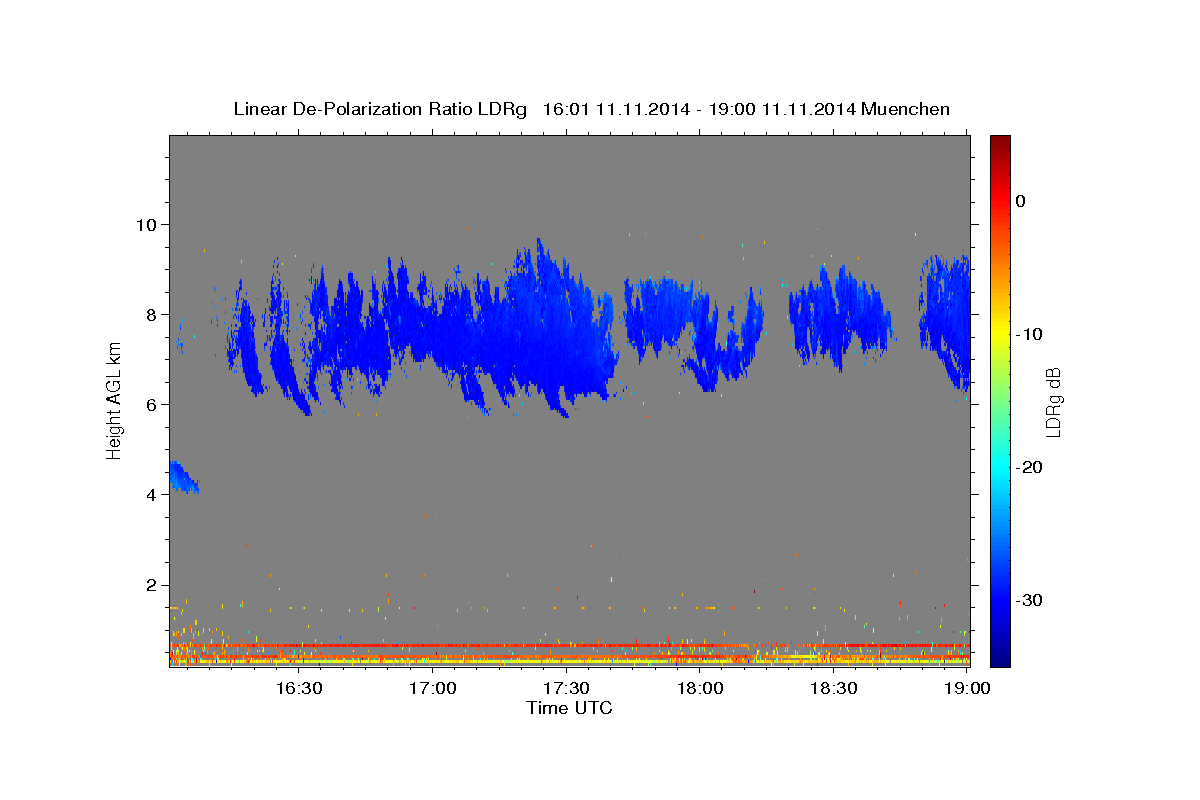Select the 18:30 time tick label
This screenshot has width=1200, height=800.
pyautogui.click(x=834, y=688)
